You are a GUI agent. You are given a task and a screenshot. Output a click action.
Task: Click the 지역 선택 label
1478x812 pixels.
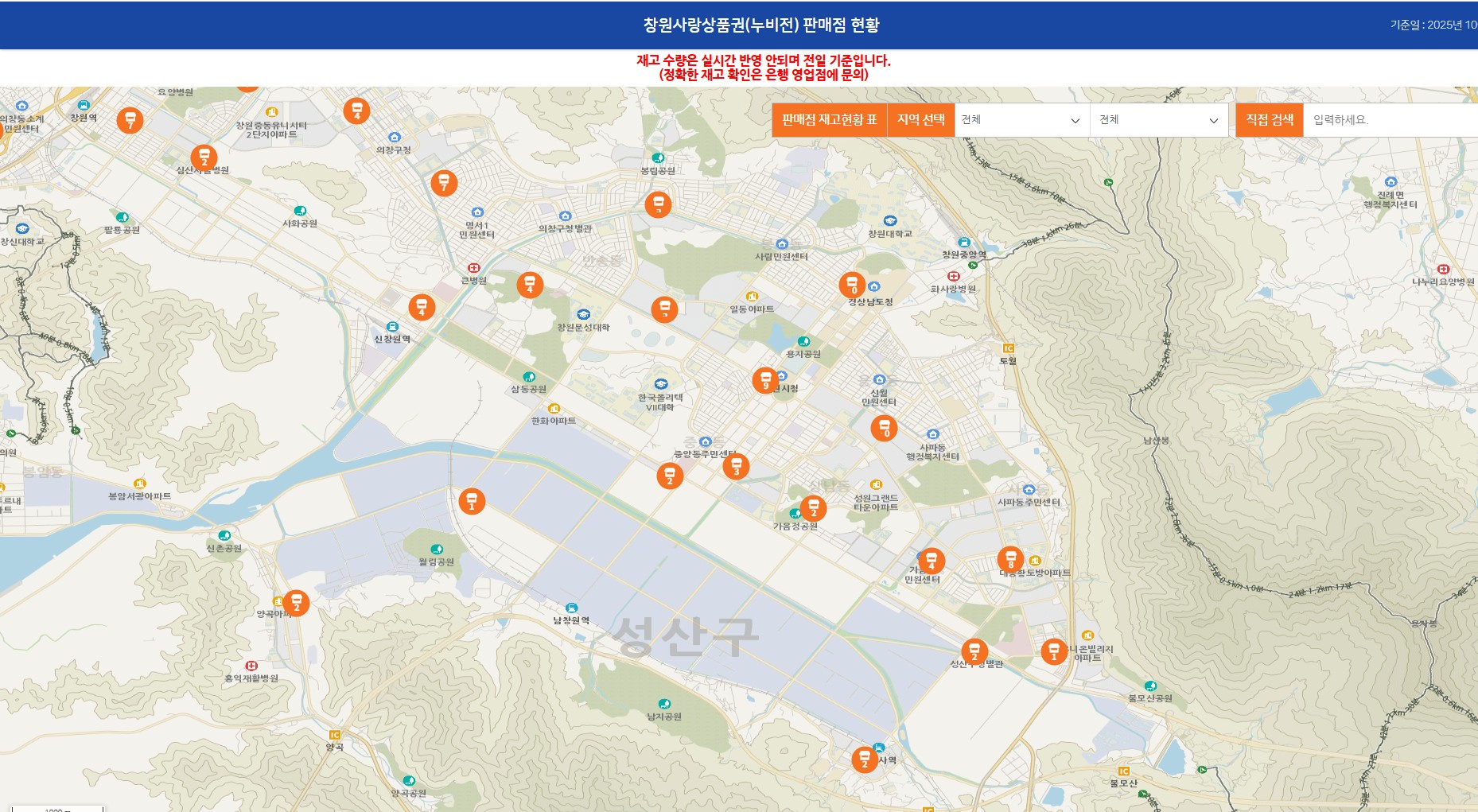click(920, 120)
